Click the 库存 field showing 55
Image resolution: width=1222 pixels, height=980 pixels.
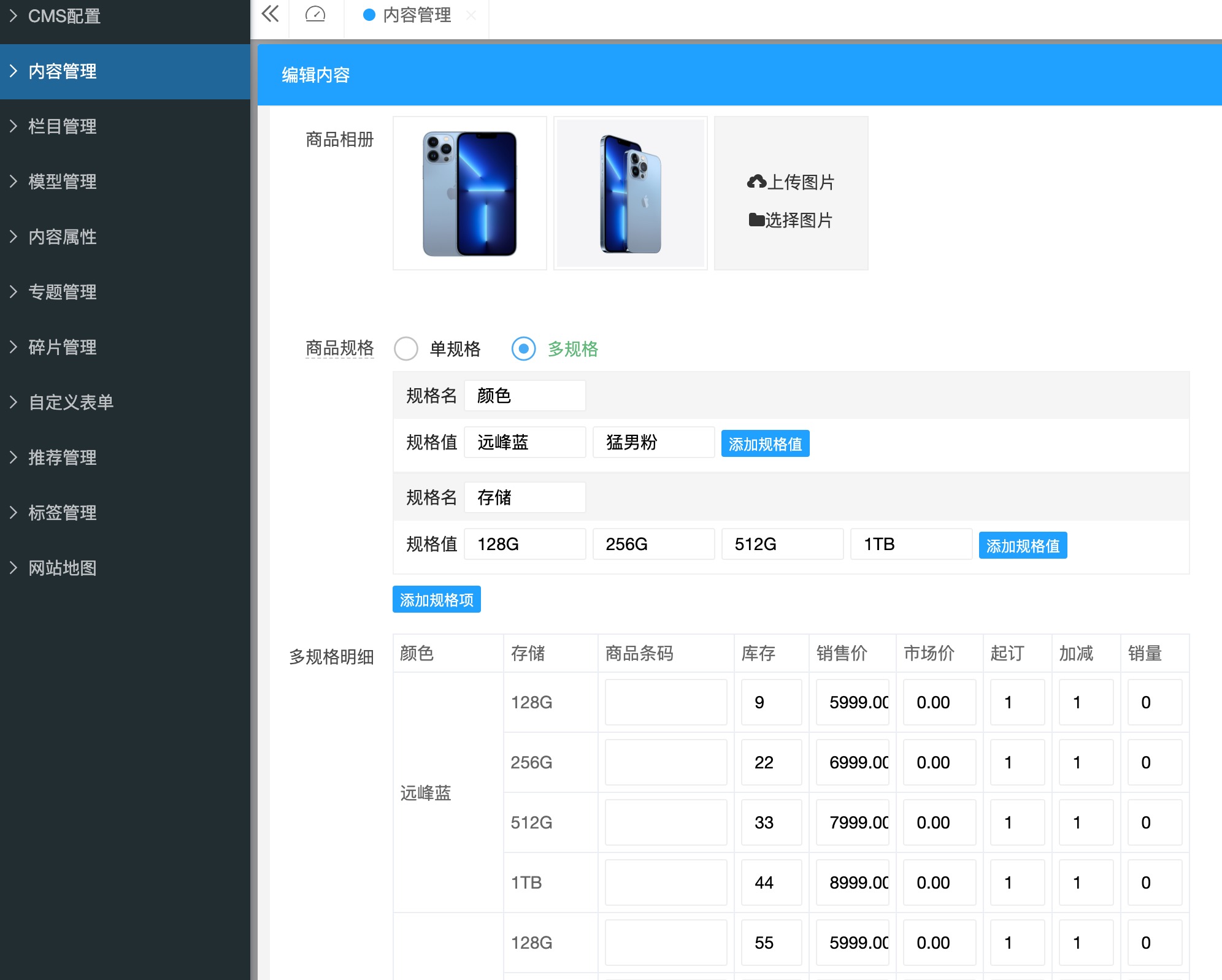pyautogui.click(x=772, y=943)
